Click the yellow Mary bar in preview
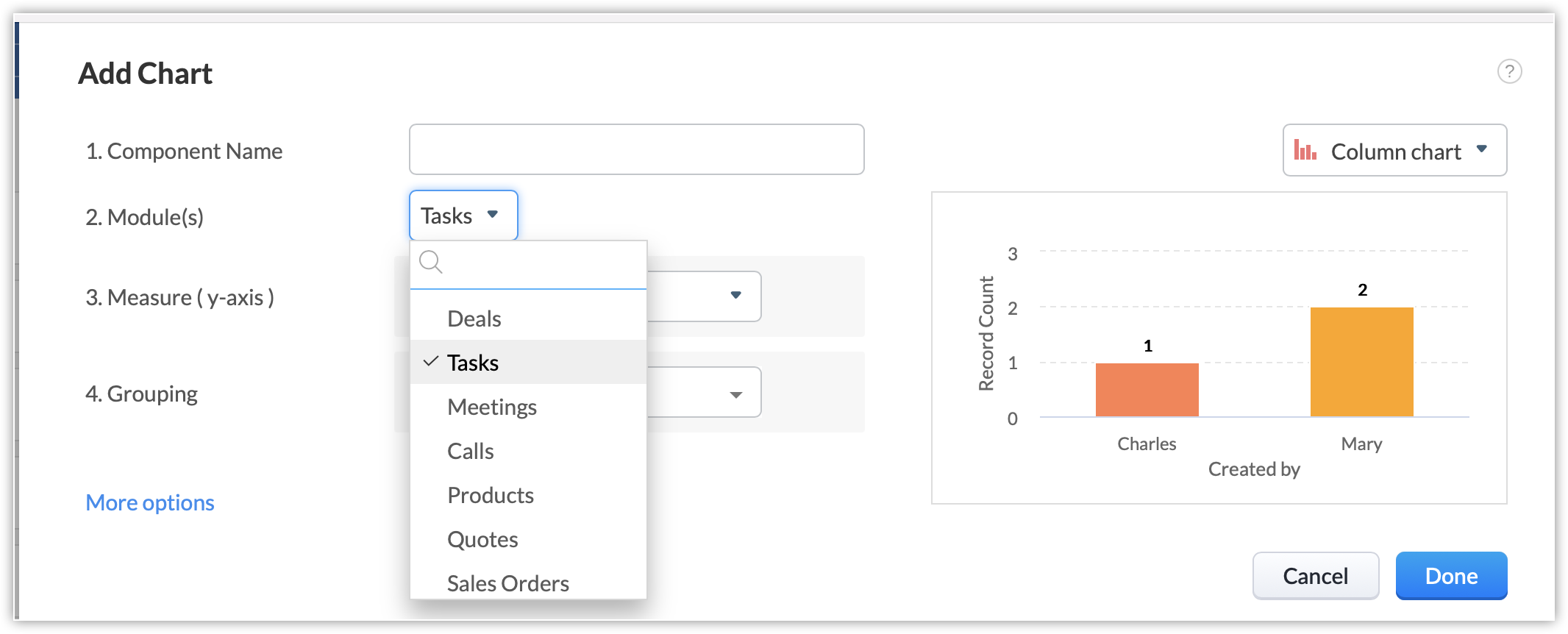This screenshot has width=1568, height=634. pyautogui.click(x=1361, y=362)
